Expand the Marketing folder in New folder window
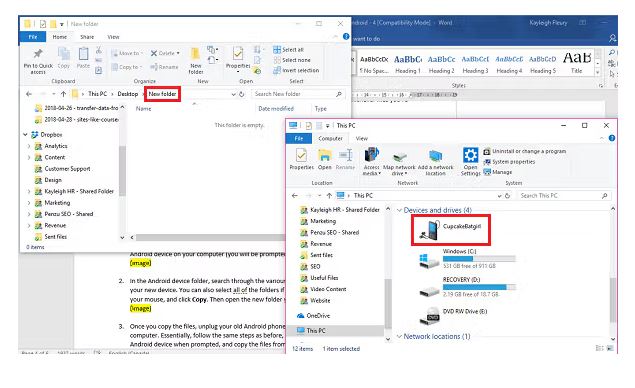The height and width of the screenshot is (388, 635). click(29, 203)
